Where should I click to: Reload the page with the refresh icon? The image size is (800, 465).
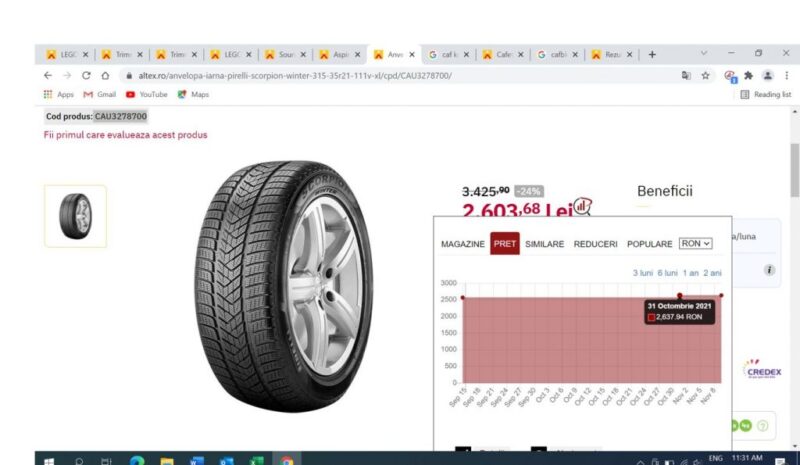86,75
